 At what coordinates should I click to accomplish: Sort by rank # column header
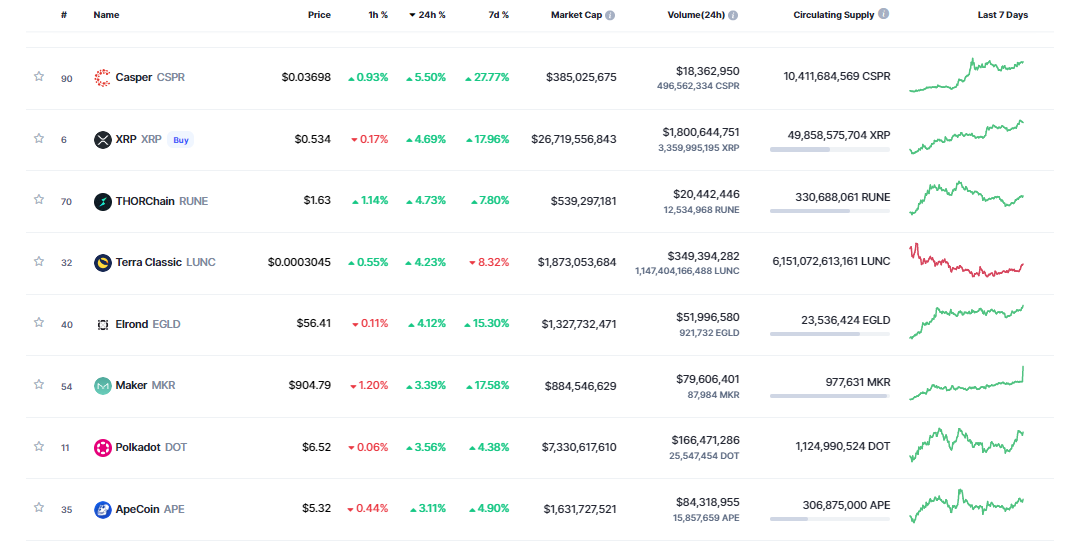point(64,16)
